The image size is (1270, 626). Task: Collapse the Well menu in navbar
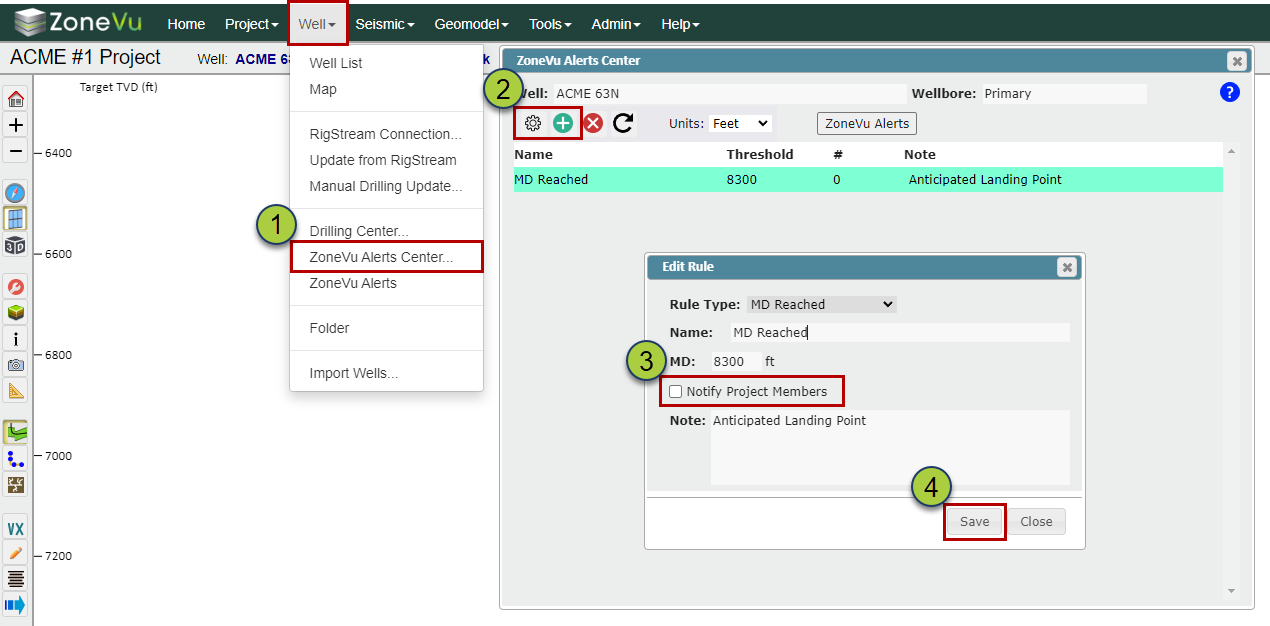click(317, 24)
